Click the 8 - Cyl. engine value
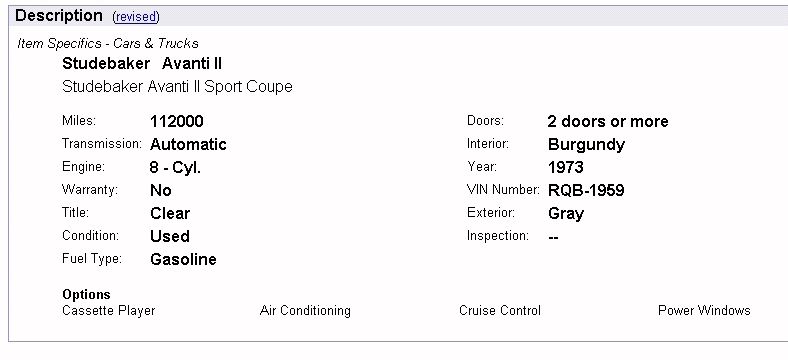 (175, 167)
